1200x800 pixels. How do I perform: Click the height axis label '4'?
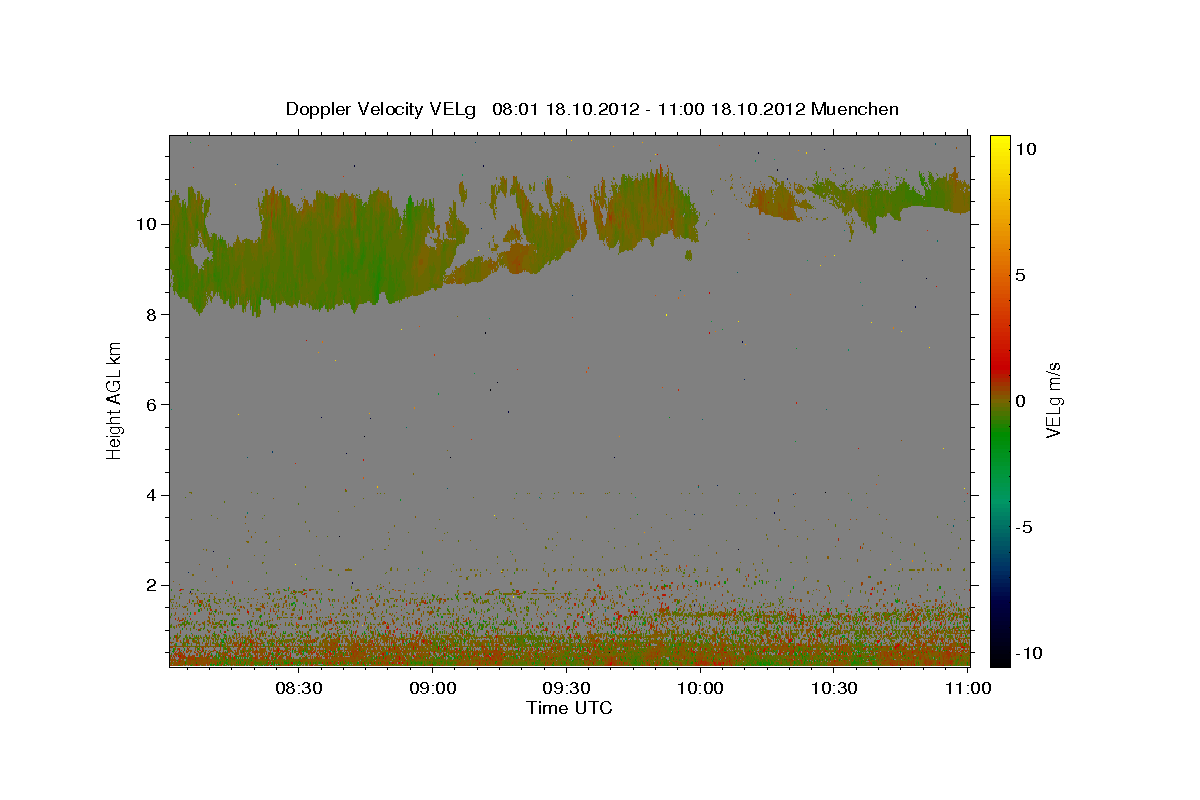pyautogui.click(x=150, y=495)
